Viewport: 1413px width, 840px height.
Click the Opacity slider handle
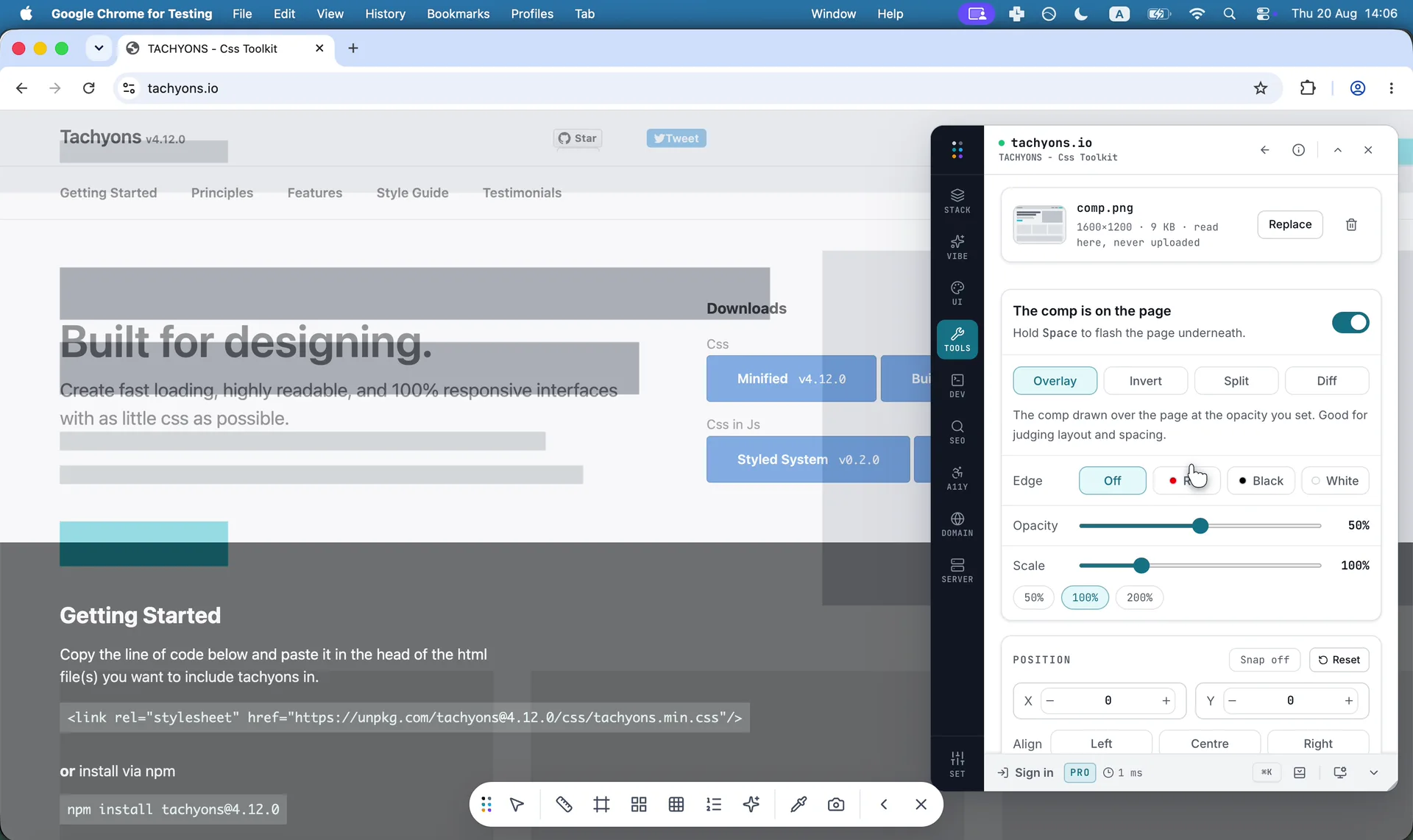(1200, 526)
